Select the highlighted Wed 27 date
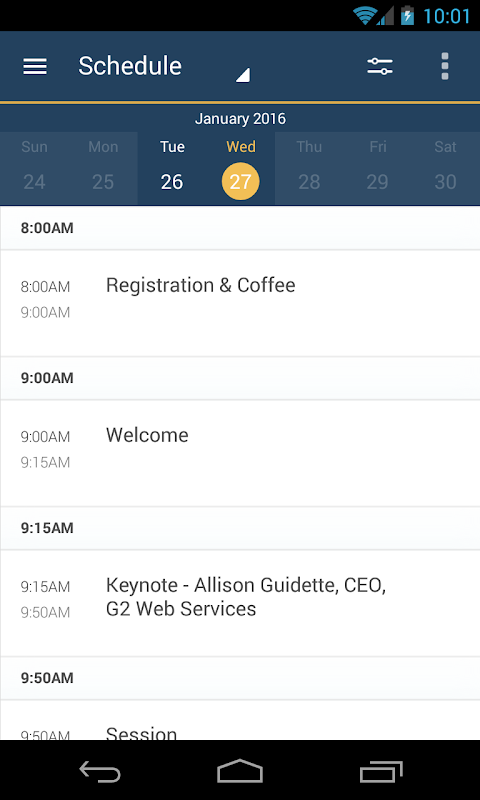Image resolution: width=480 pixels, height=800 pixels. pyautogui.click(x=241, y=169)
